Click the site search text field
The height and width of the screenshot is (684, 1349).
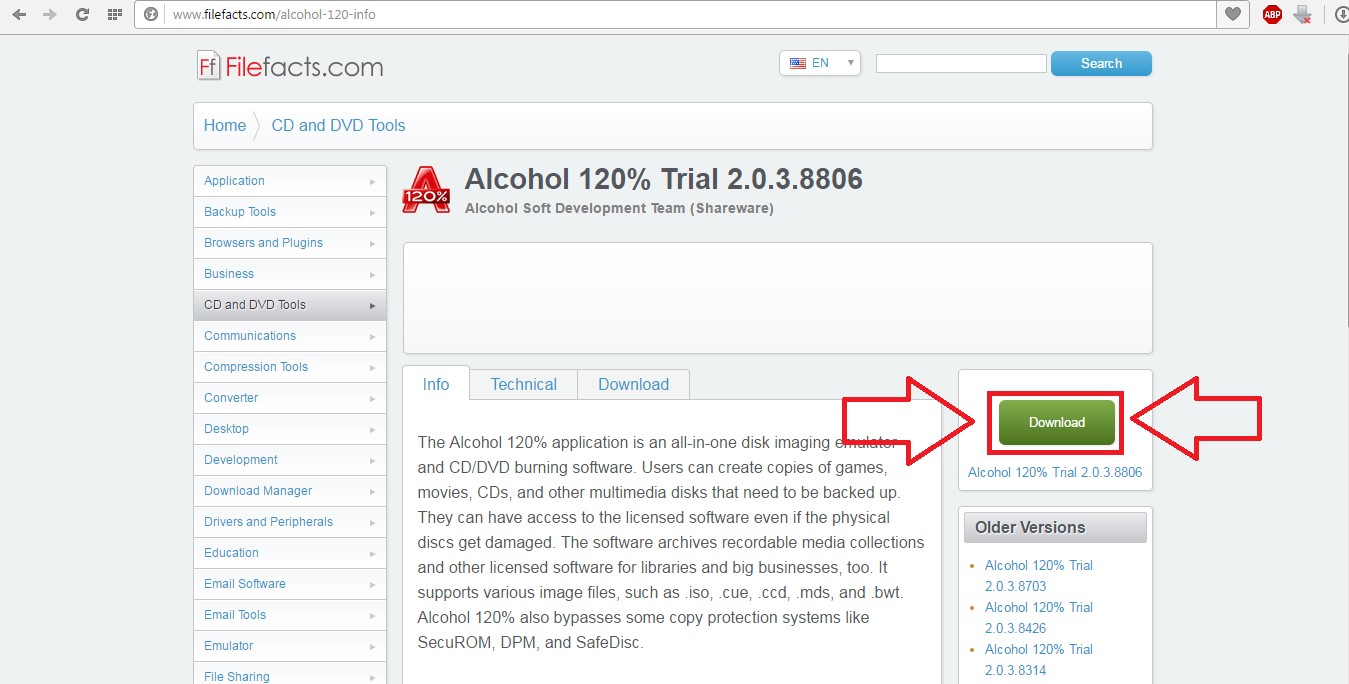click(x=961, y=63)
